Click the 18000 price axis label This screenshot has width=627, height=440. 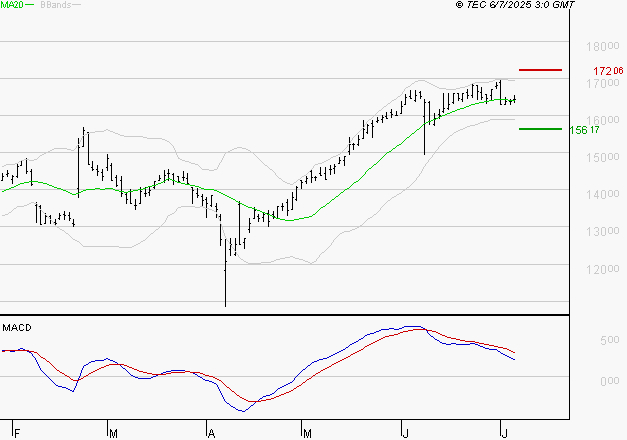click(x=603, y=46)
